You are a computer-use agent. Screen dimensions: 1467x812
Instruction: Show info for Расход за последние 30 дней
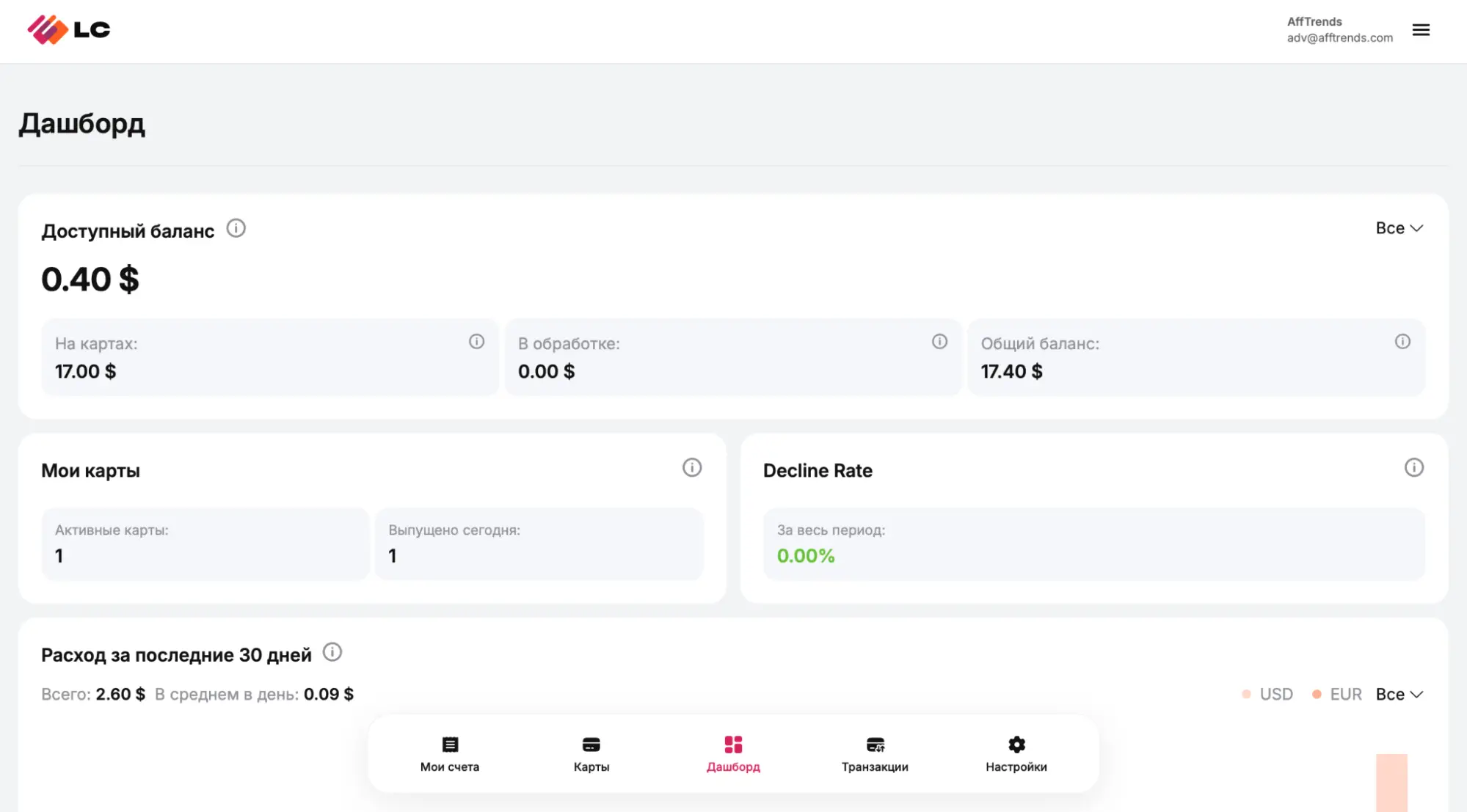[332, 652]
